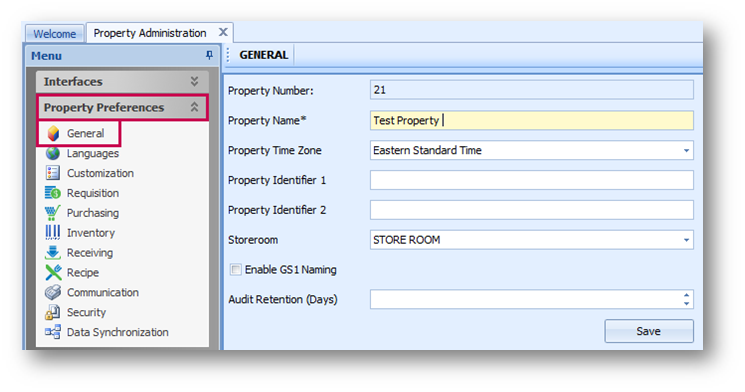The image size is (745, 392).
Task: Click the Menu panel title
Action: point(47,56)
